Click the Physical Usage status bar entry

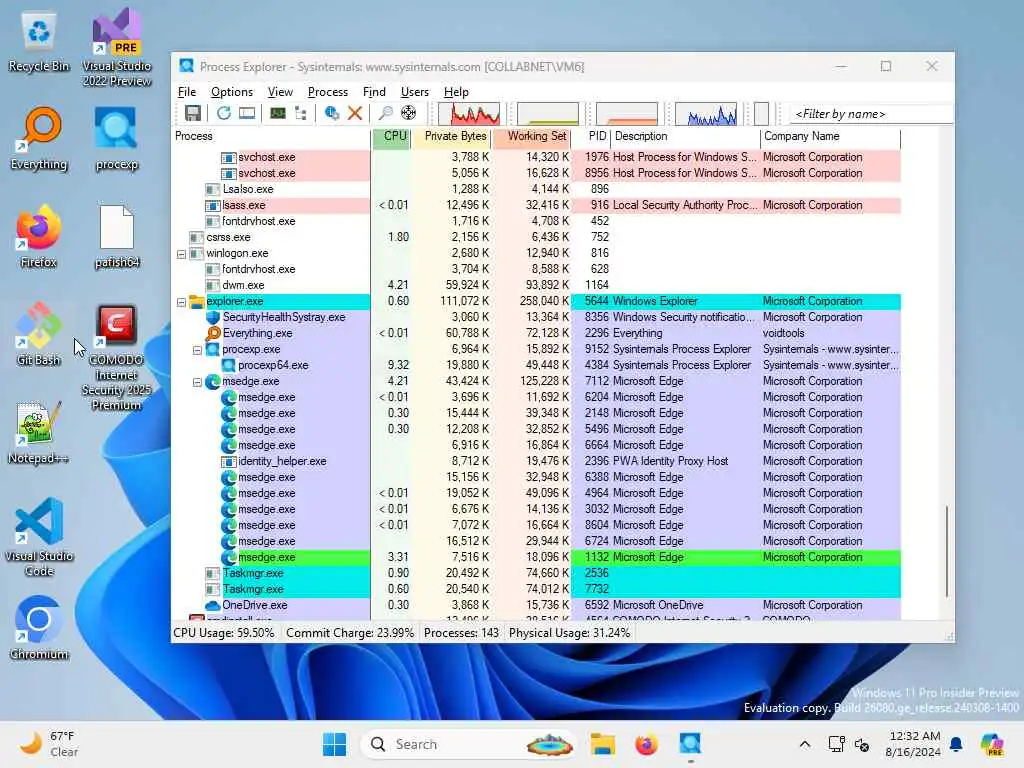[569, 633]
